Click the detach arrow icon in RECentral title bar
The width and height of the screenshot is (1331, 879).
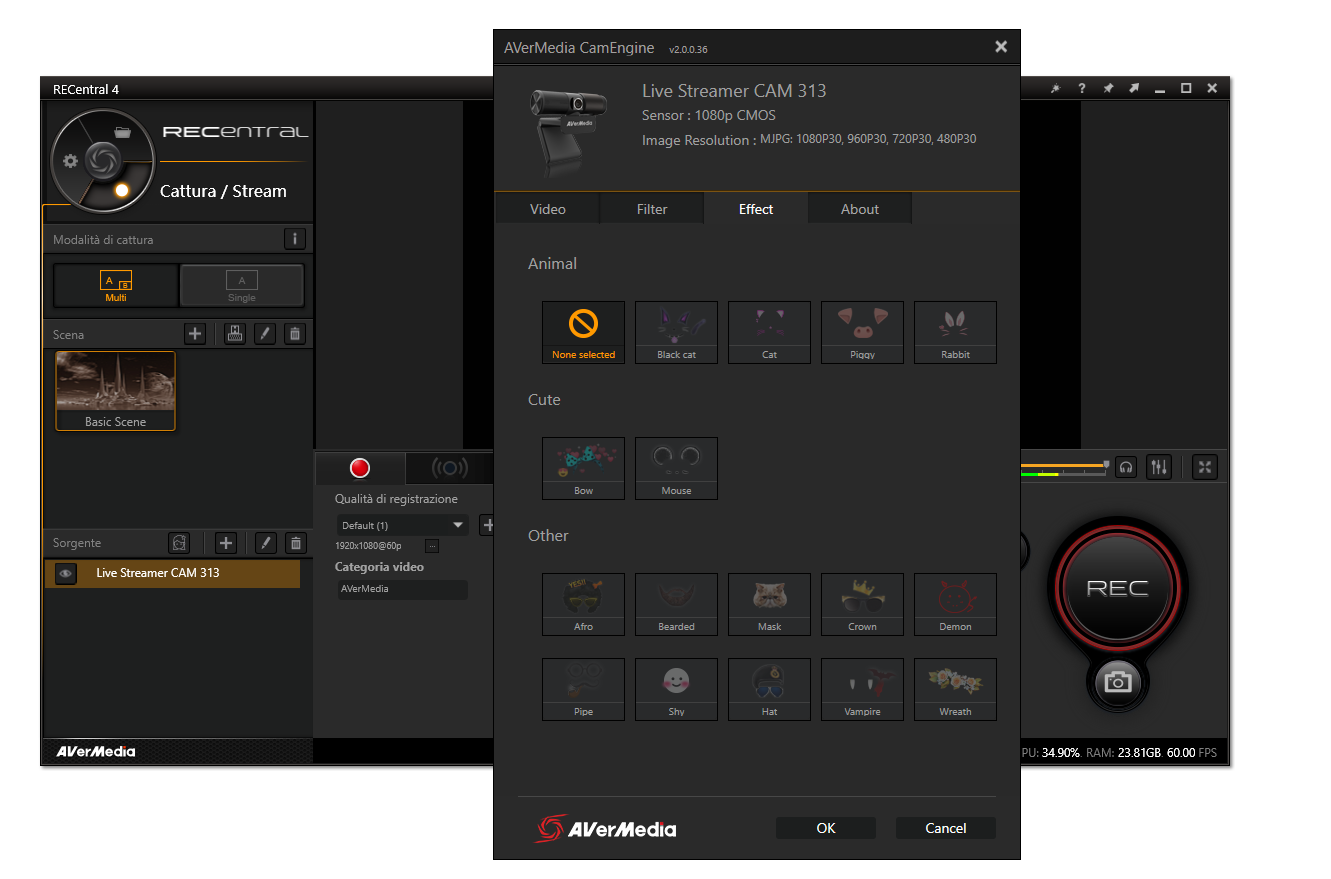(x=1134, y=89)
